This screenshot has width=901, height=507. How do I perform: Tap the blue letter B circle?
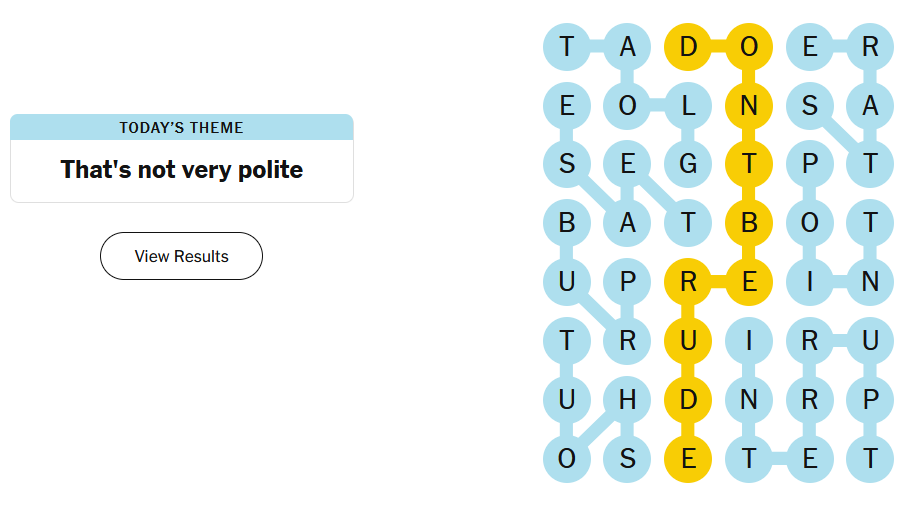[567, 222]
